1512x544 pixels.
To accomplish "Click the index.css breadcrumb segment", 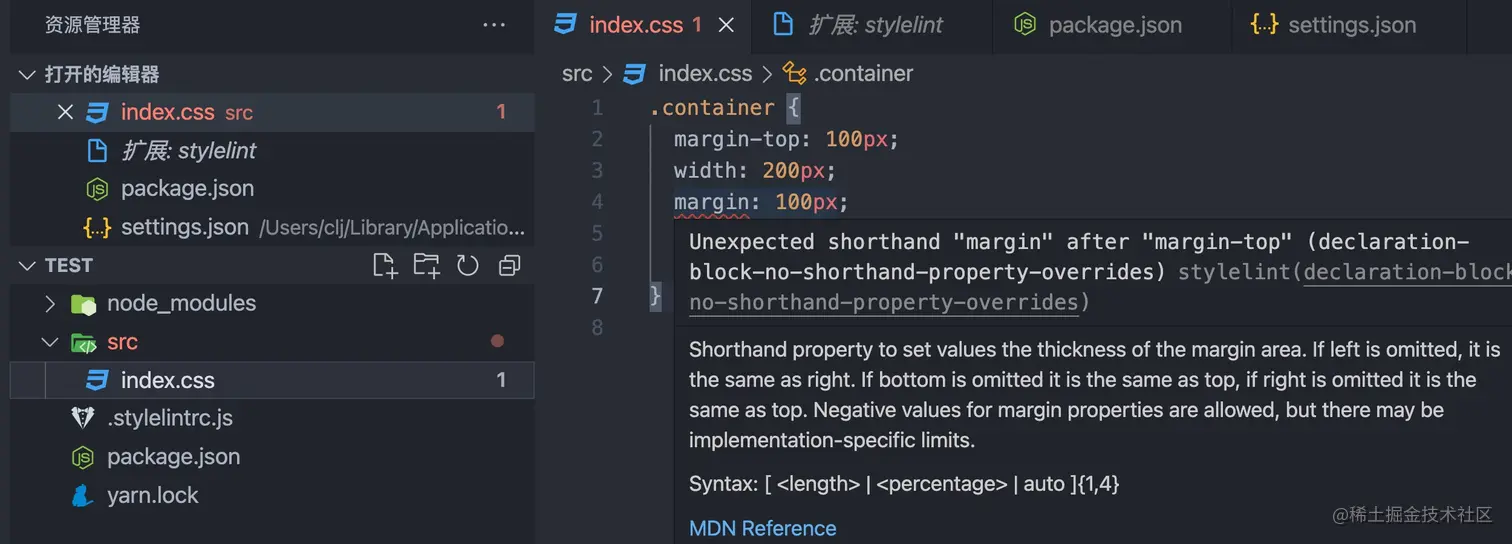I will click(705, 73).
